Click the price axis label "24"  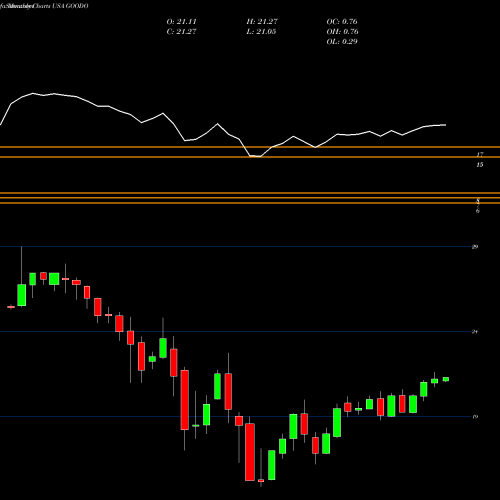click(x=475, y=332)
